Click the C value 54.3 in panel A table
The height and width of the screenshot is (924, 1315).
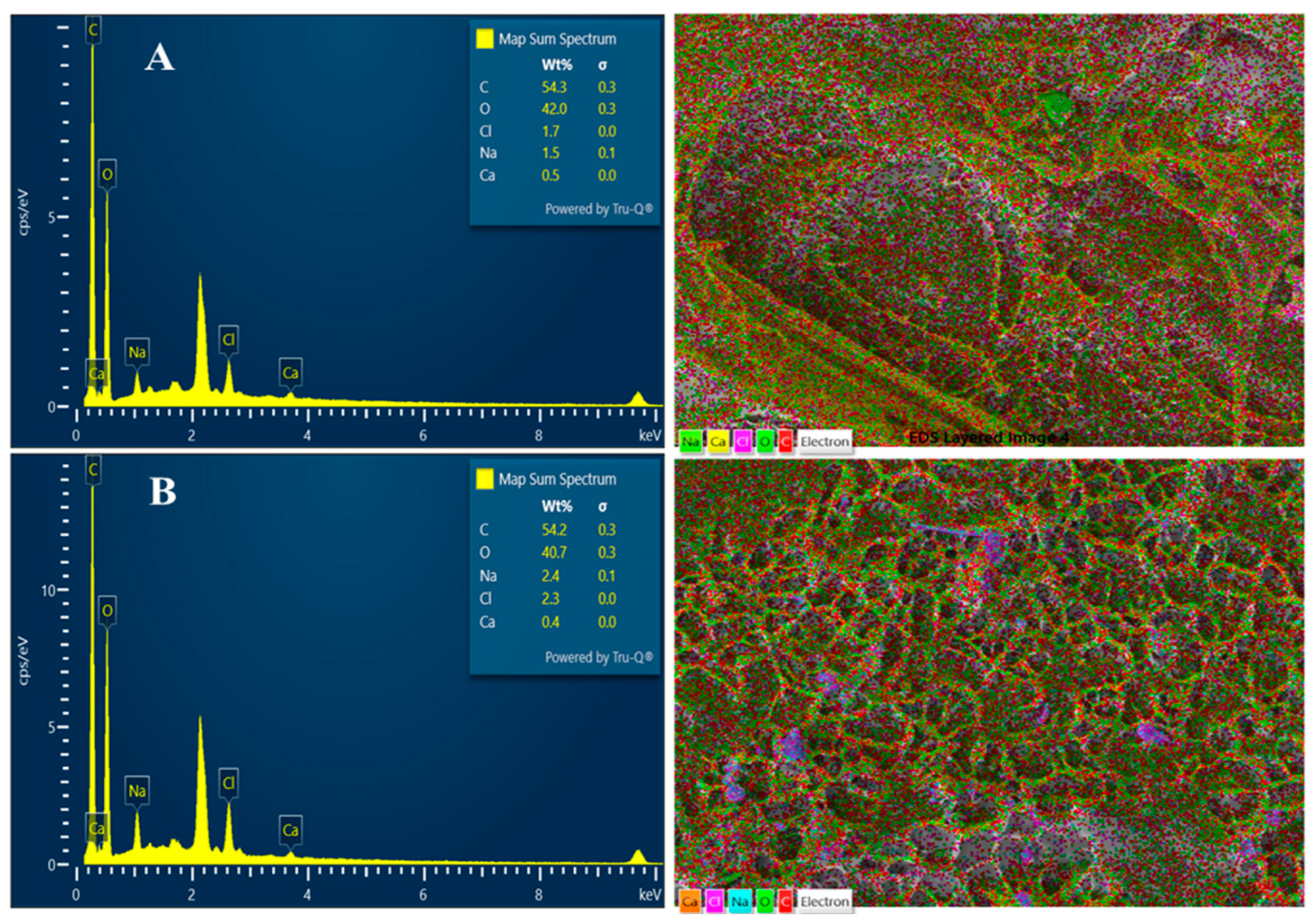pos(554,87)
